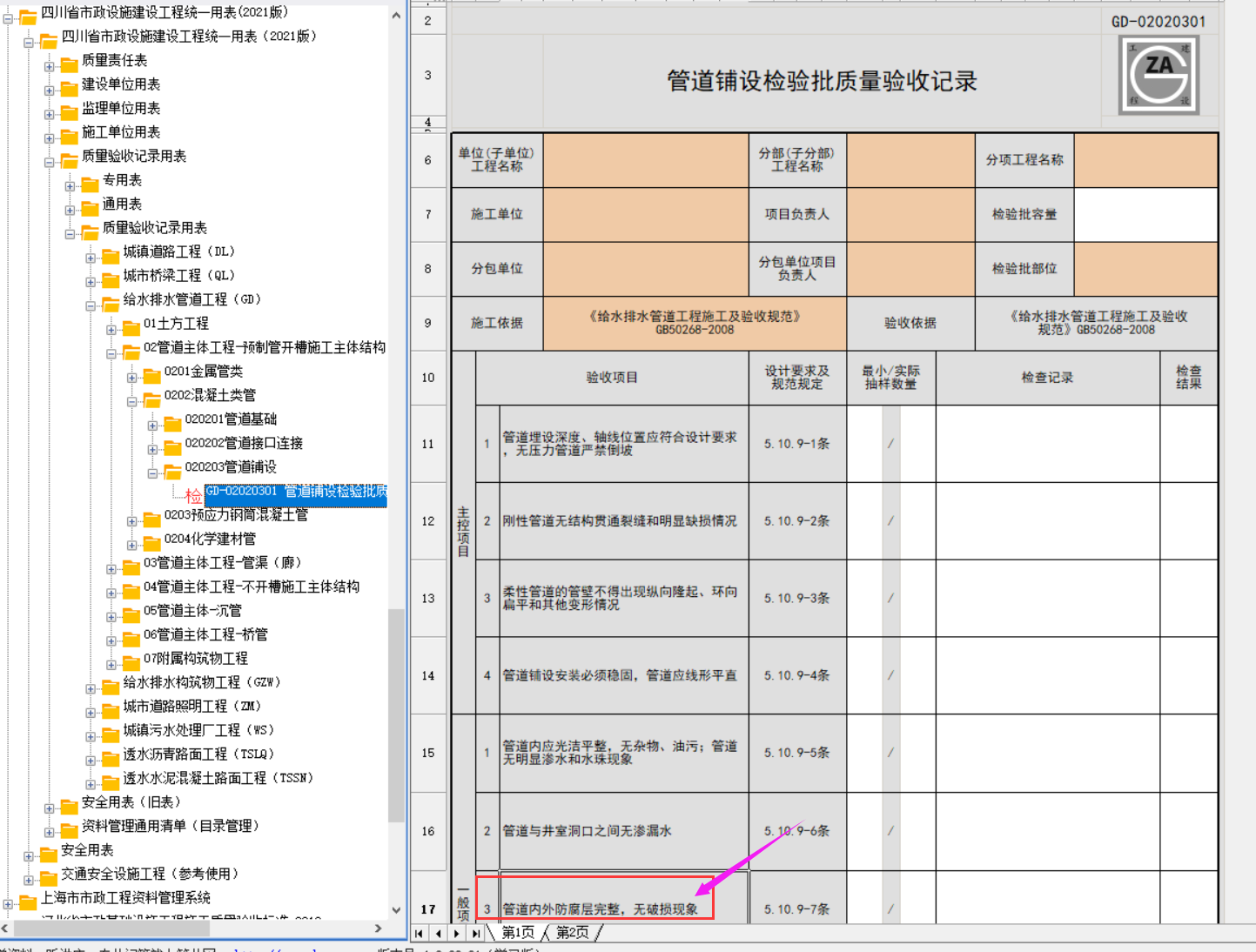Click the 单位(子单位)工程名称 input cell
This screenshot has height=952, width=1256.
pos(646,160)
